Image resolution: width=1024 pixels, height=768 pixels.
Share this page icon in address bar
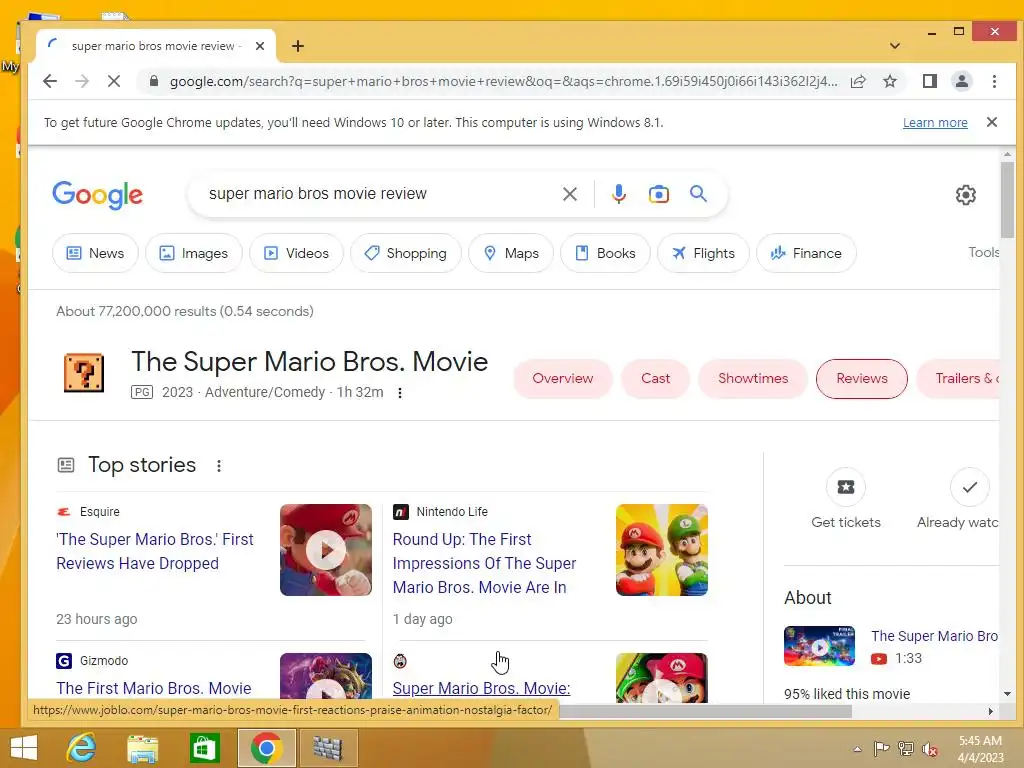[x=858, y=81]
